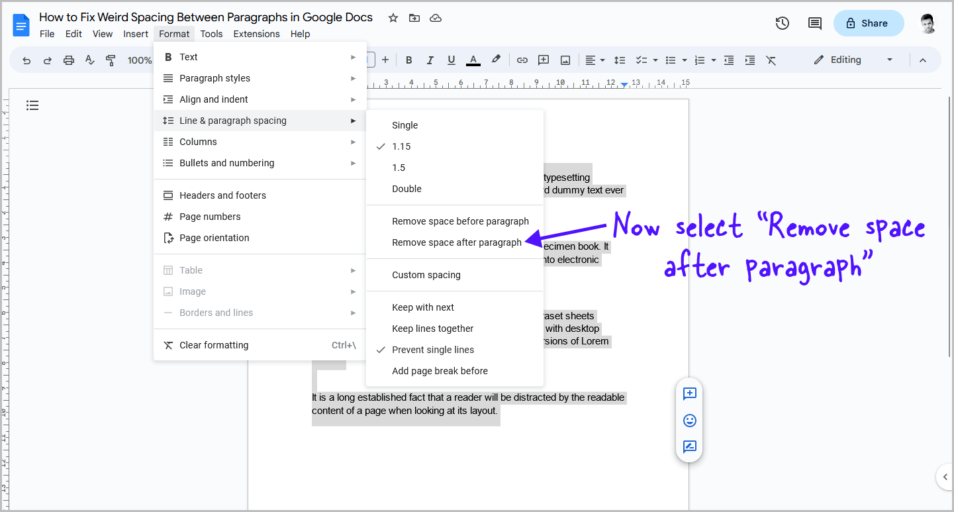Choose Page orientation in Format menu
954x512 pixels.
click(x=260, y=238)
